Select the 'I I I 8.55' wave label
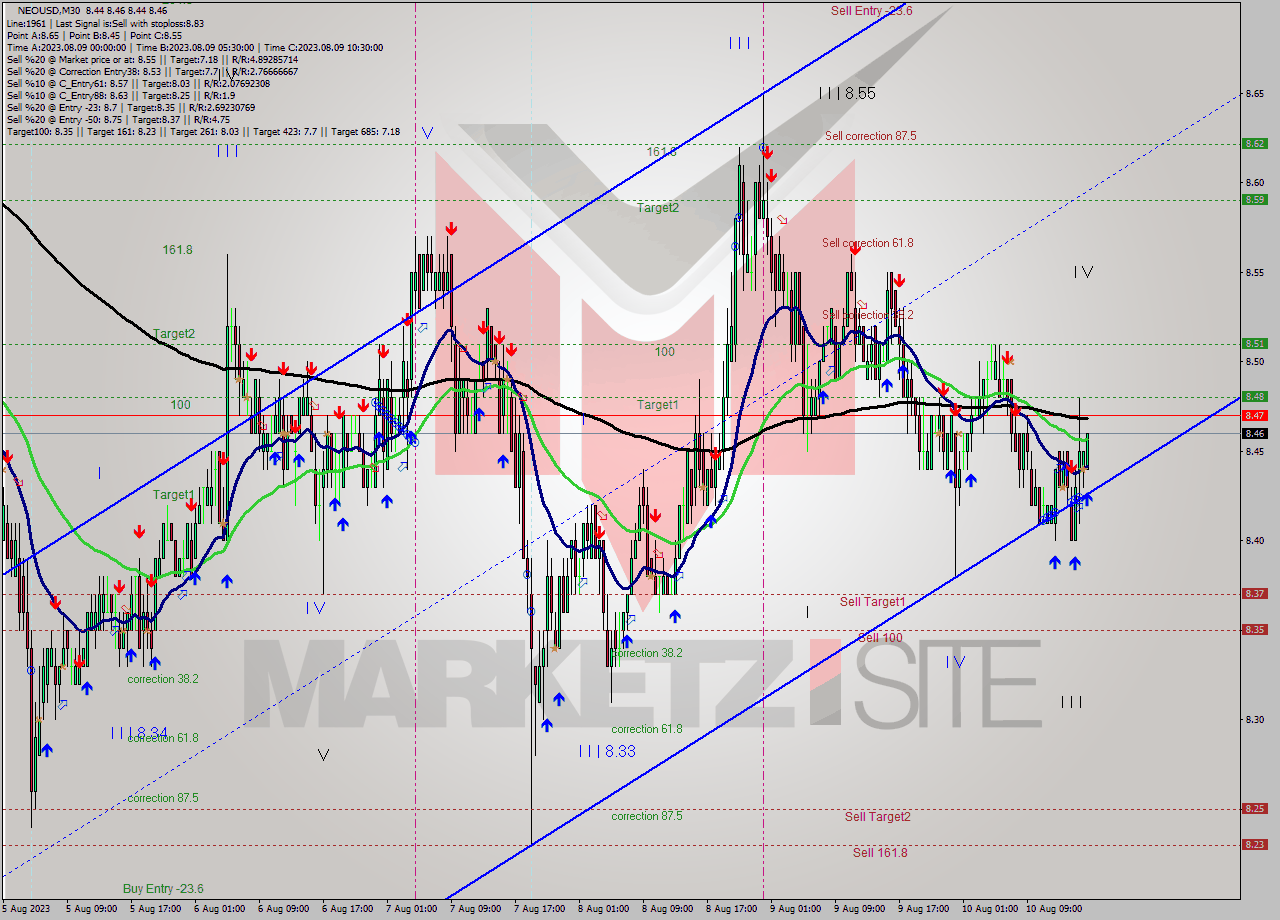 coord(847,92)
